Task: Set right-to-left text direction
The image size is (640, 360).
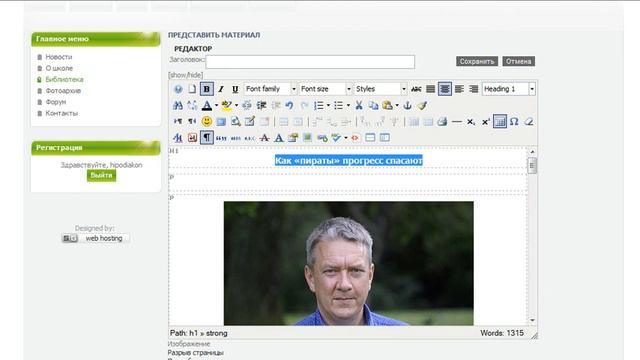Action: click(192, 121)
